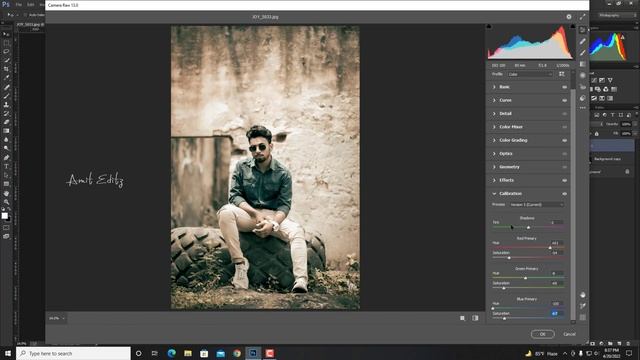
Task: Collapse the Calibration panel
Action: (494, 193)
